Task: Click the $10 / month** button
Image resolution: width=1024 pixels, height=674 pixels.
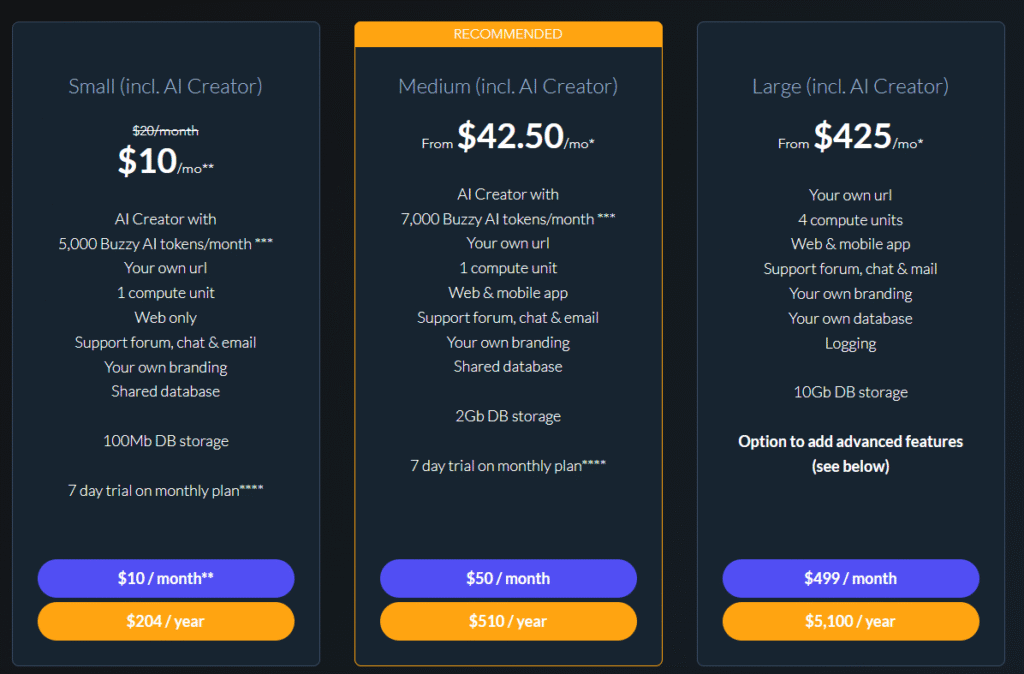Action: 166,578
